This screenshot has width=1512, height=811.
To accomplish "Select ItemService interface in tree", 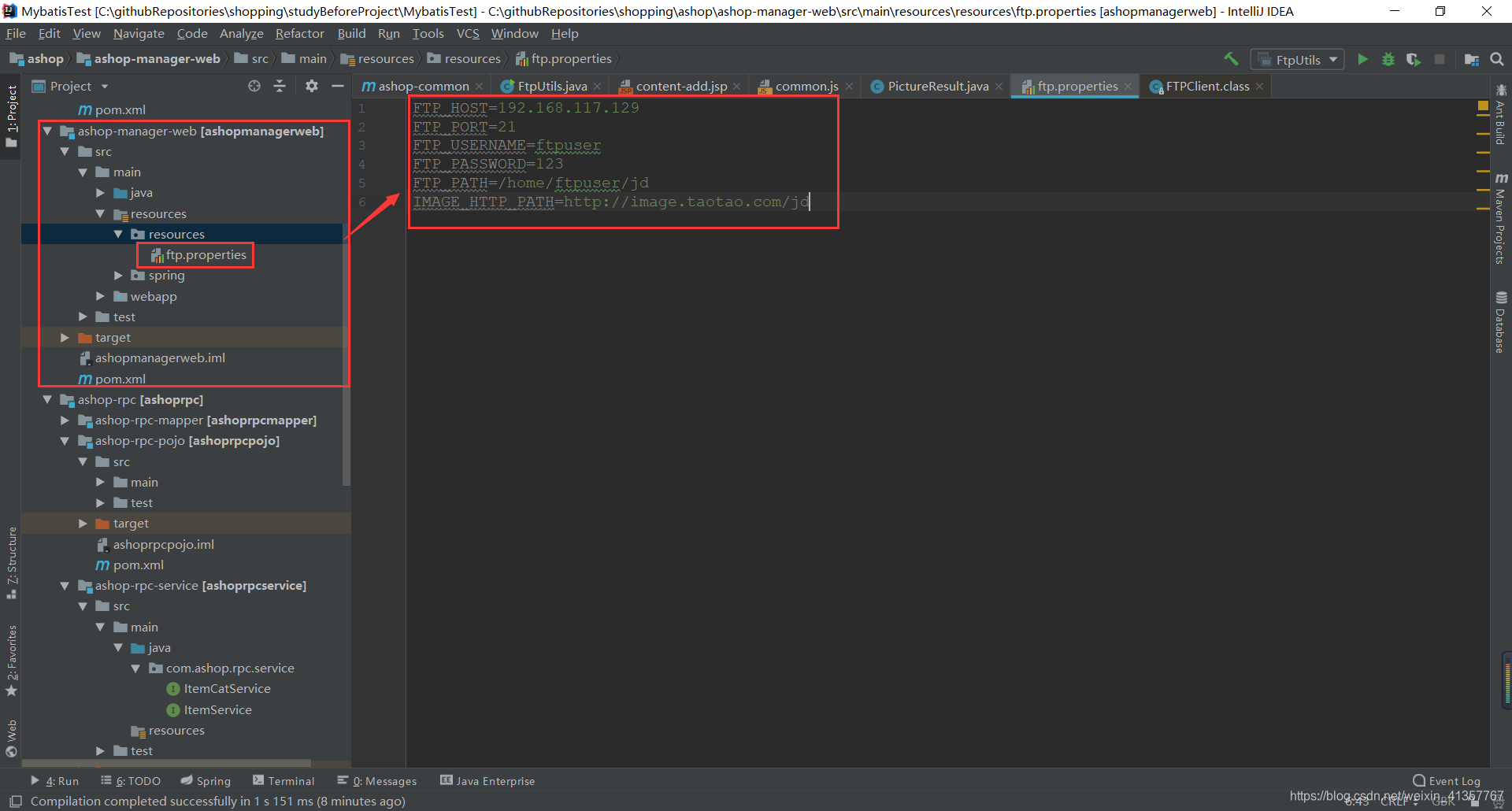I will (x=209, y=709).
